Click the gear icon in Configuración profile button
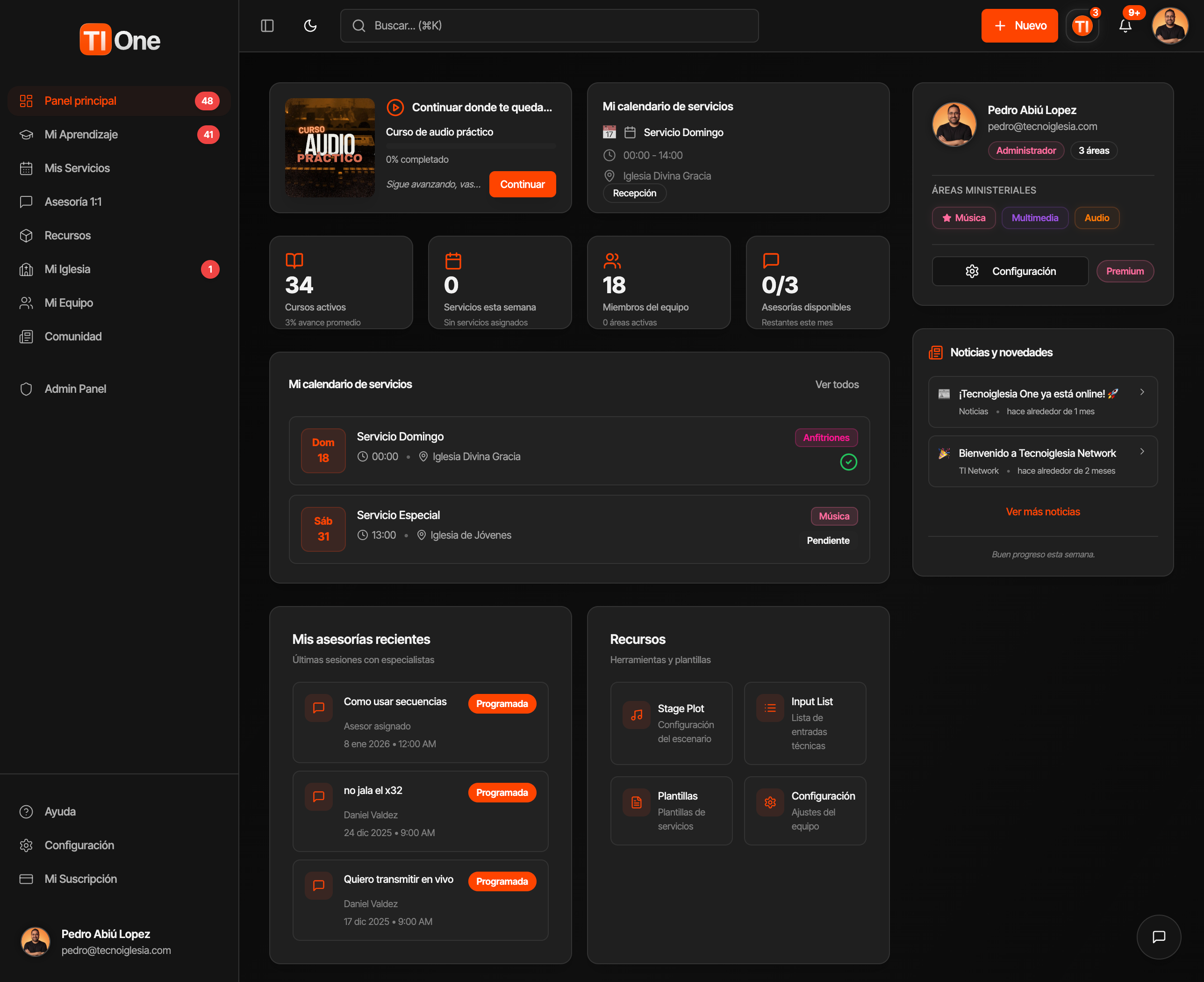 (972, 271)
